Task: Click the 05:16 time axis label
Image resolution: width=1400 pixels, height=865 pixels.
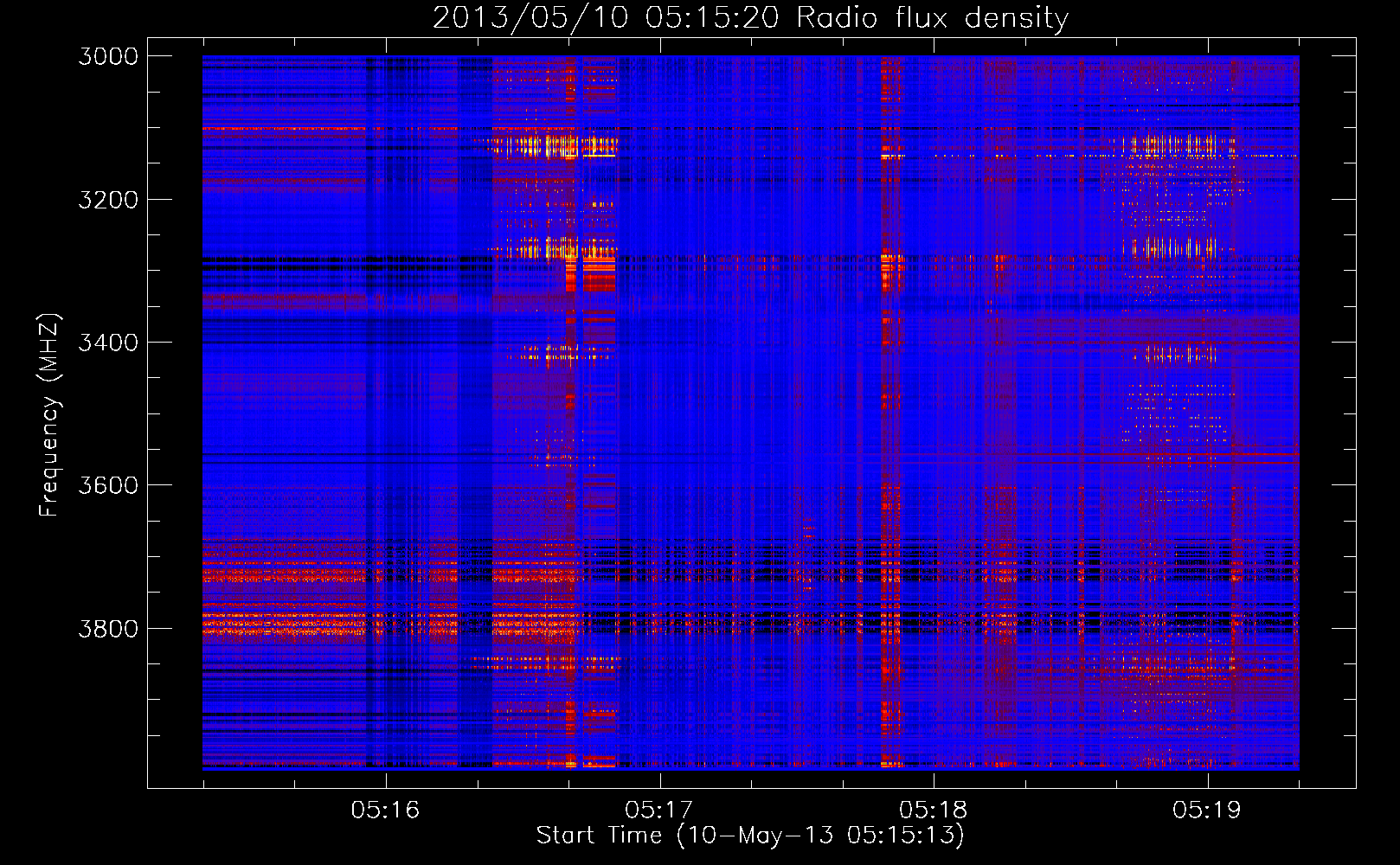Action: click(x=385, y=810)
